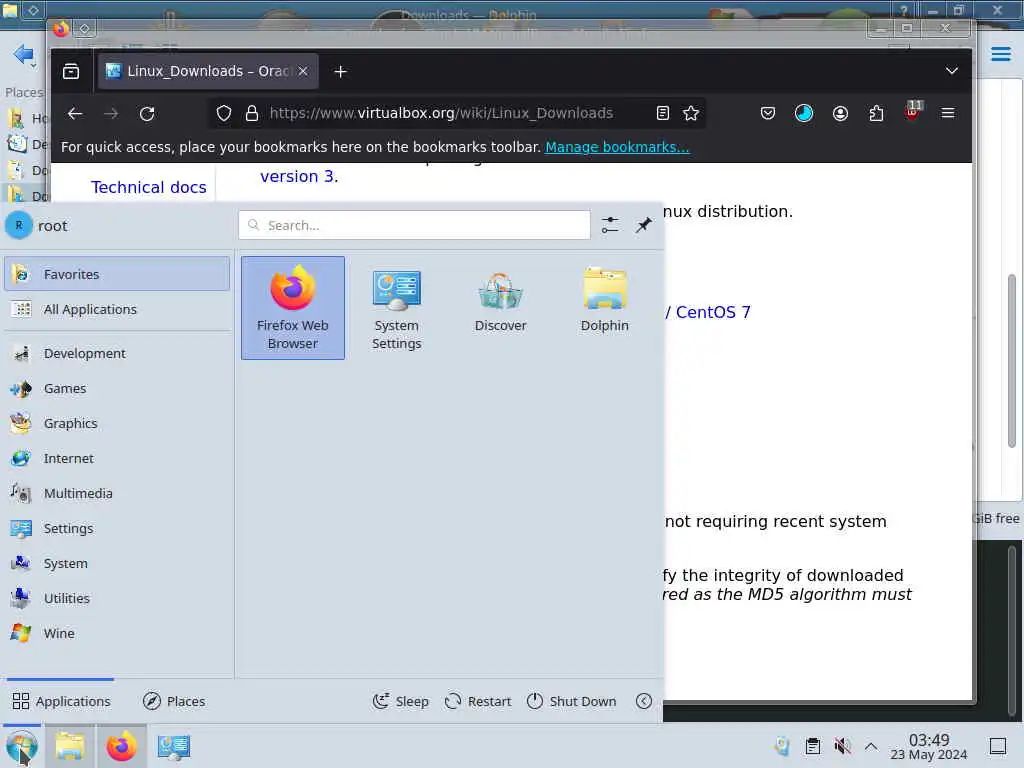The height and width of the screenshot is (768, 1024).
Task: Open Firefox Extensions puzzle icon
Action: [x=876, y=113]
